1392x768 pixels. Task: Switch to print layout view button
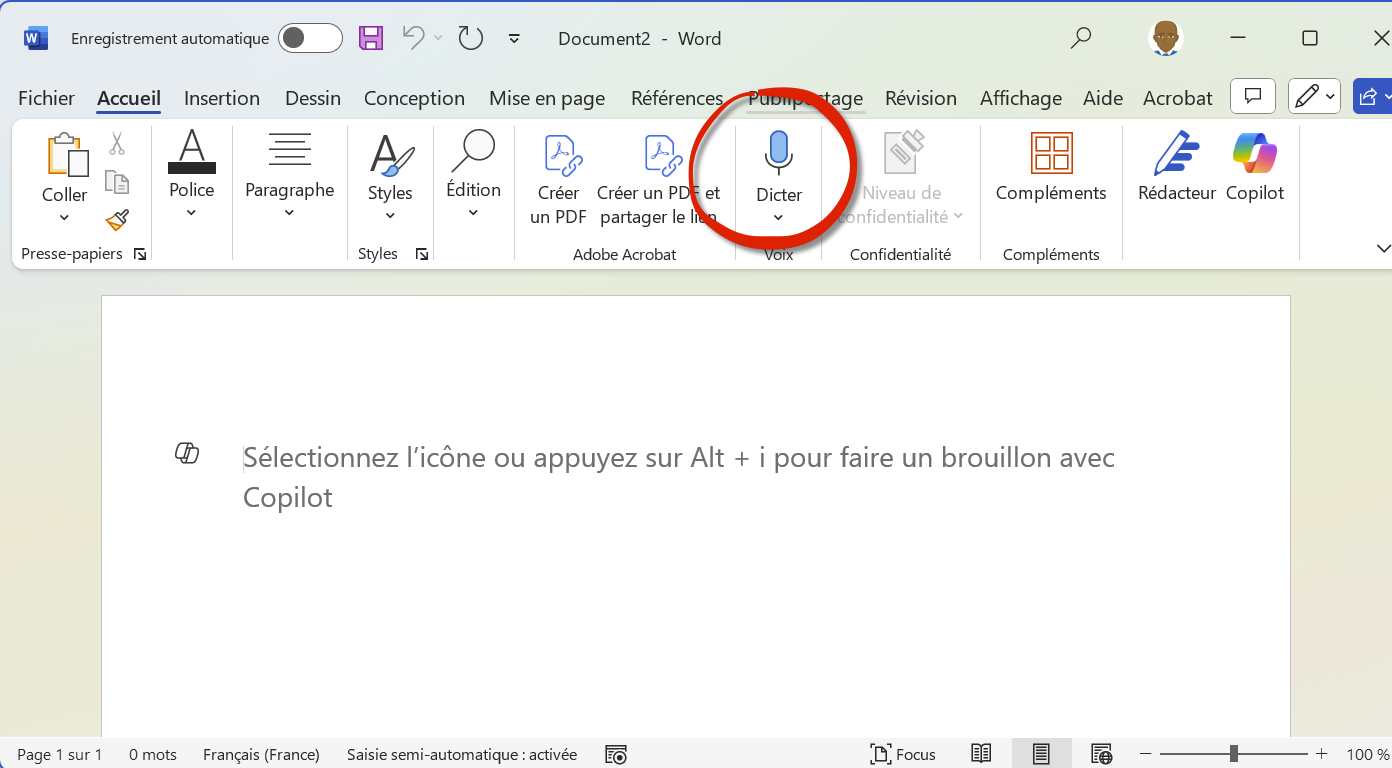tap(1041, 754)
